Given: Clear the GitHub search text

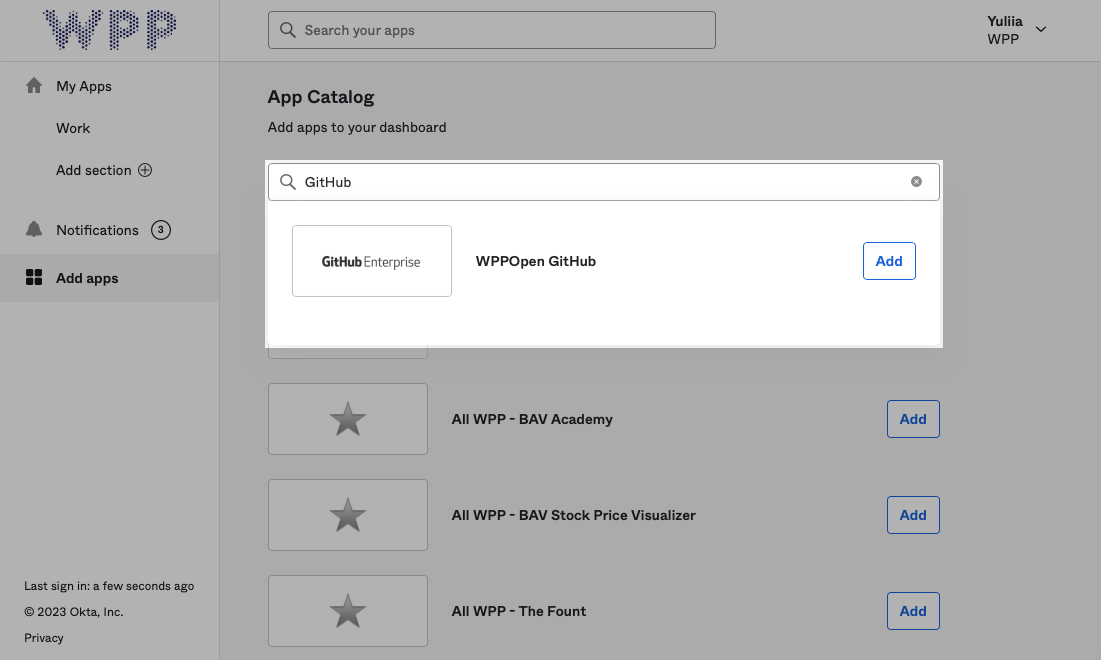Looking at the screenshot, I should tap(916, 182).
